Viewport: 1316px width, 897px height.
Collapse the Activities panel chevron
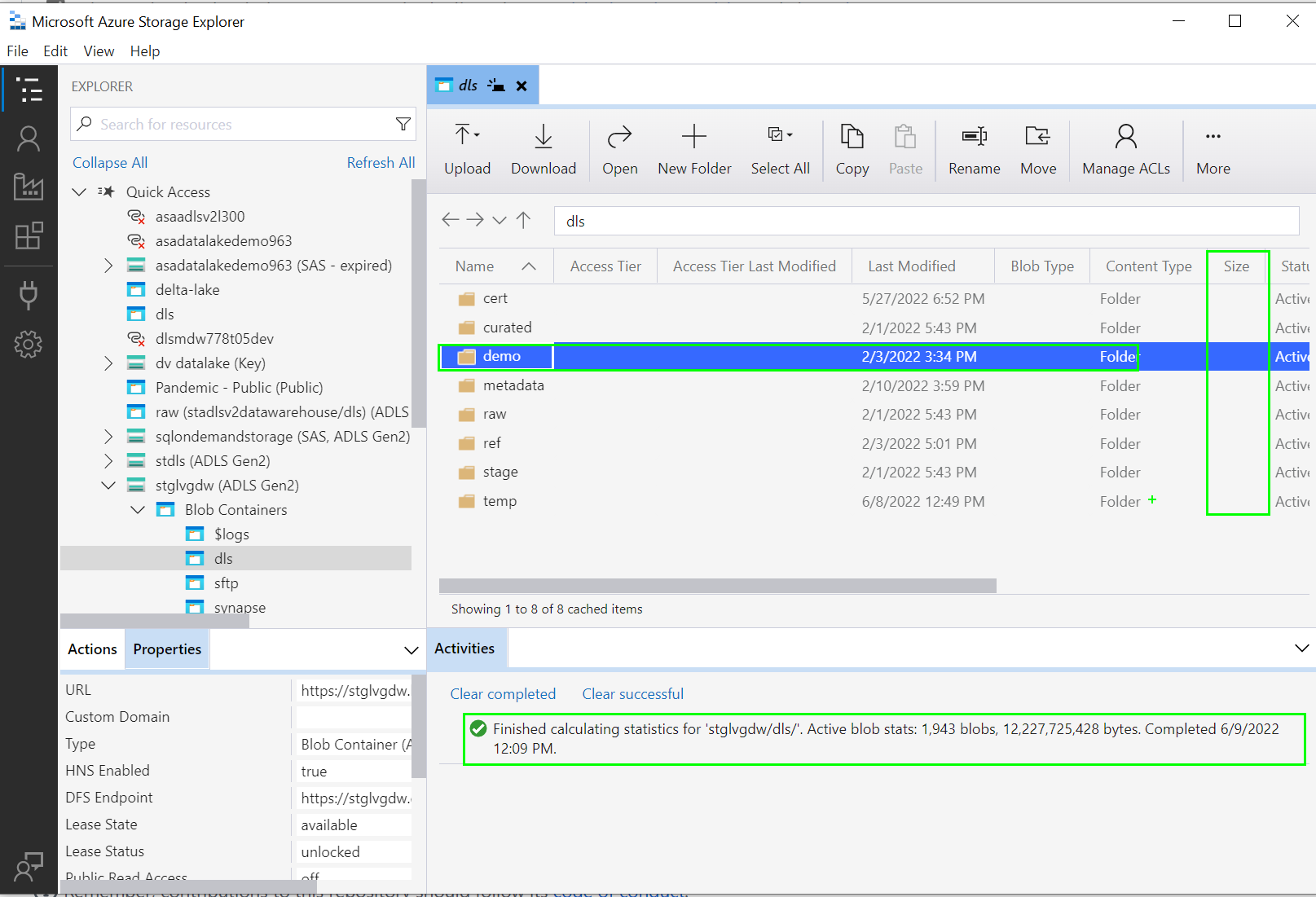[x=1301, y=649]
